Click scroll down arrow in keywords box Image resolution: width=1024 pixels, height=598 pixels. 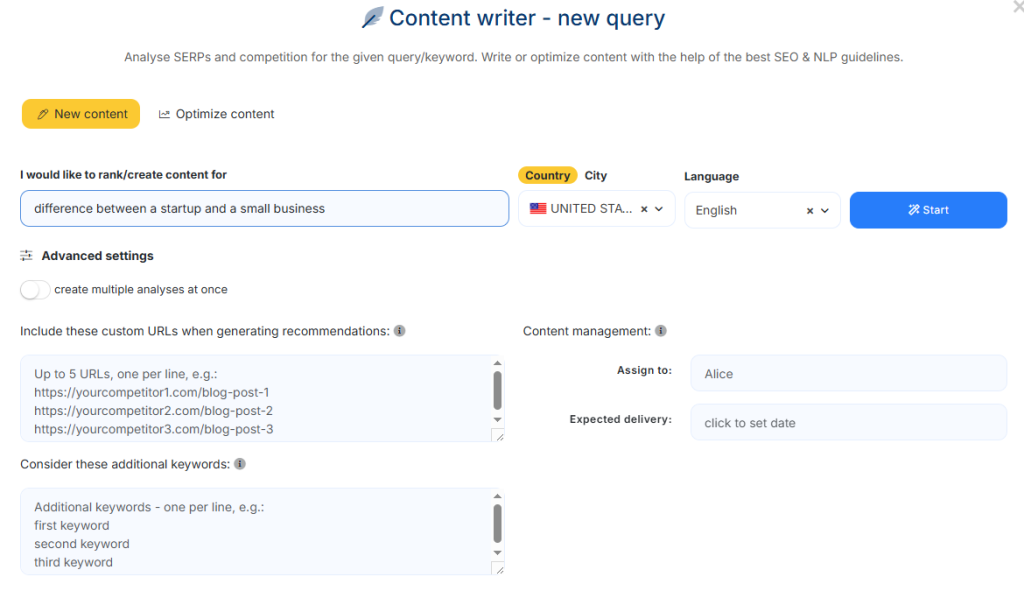498,552
